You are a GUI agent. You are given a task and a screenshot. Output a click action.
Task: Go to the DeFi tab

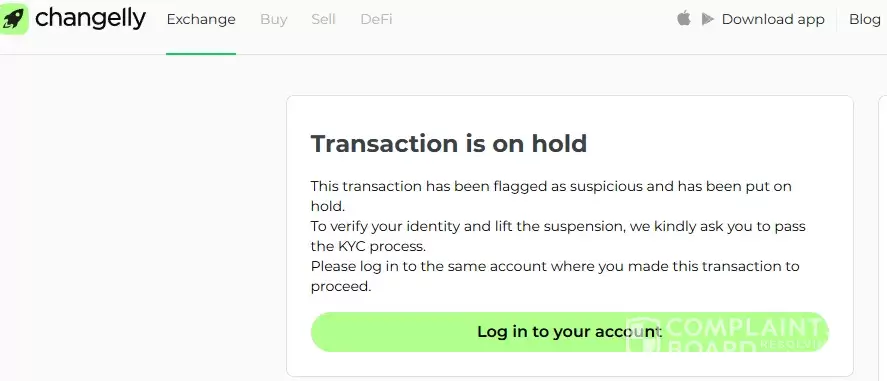click(376, 19)
